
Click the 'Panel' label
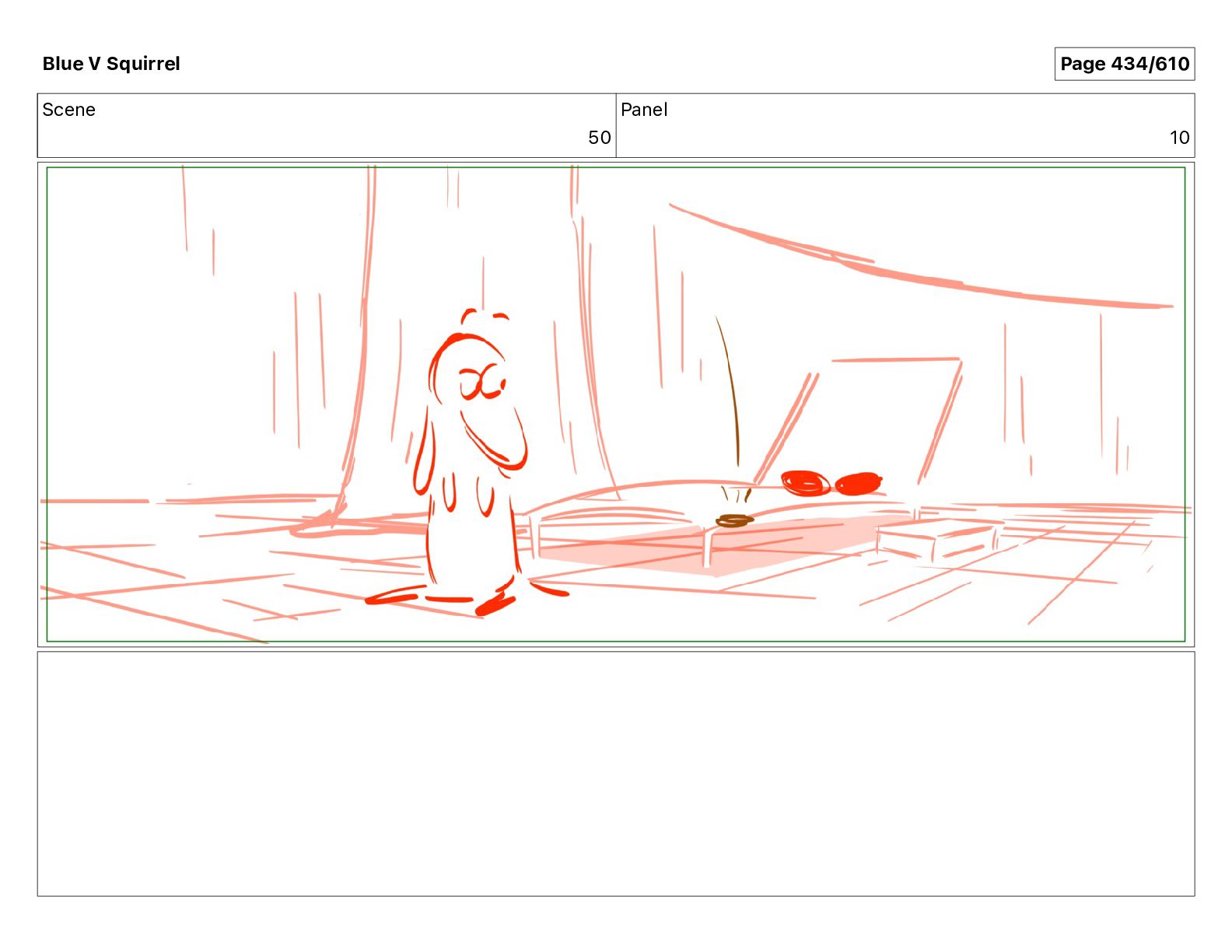point(644,110)
